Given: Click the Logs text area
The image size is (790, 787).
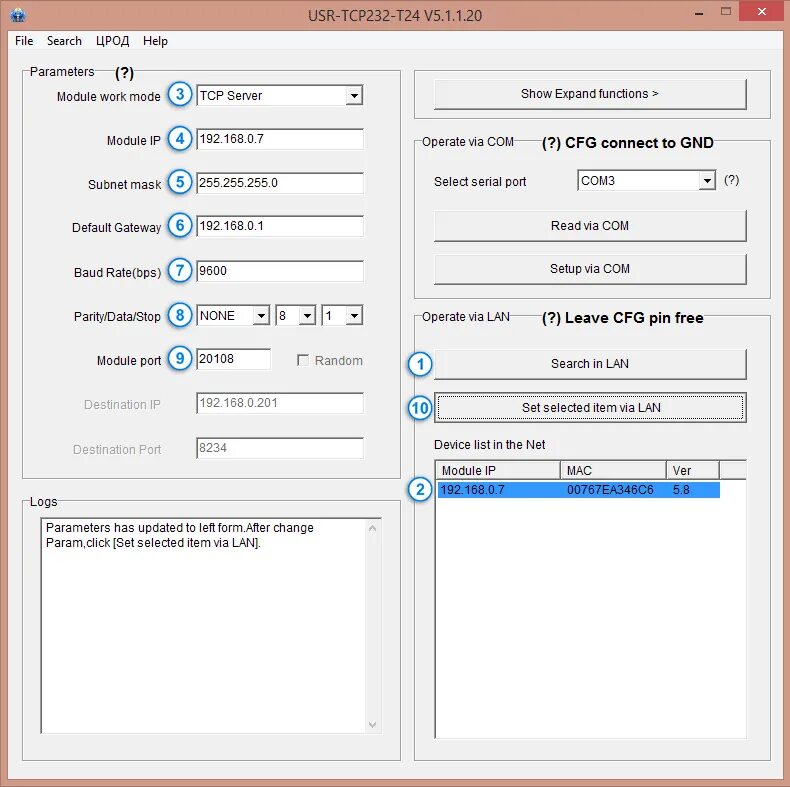Looking at the screenshot, I should pos(204,626).
